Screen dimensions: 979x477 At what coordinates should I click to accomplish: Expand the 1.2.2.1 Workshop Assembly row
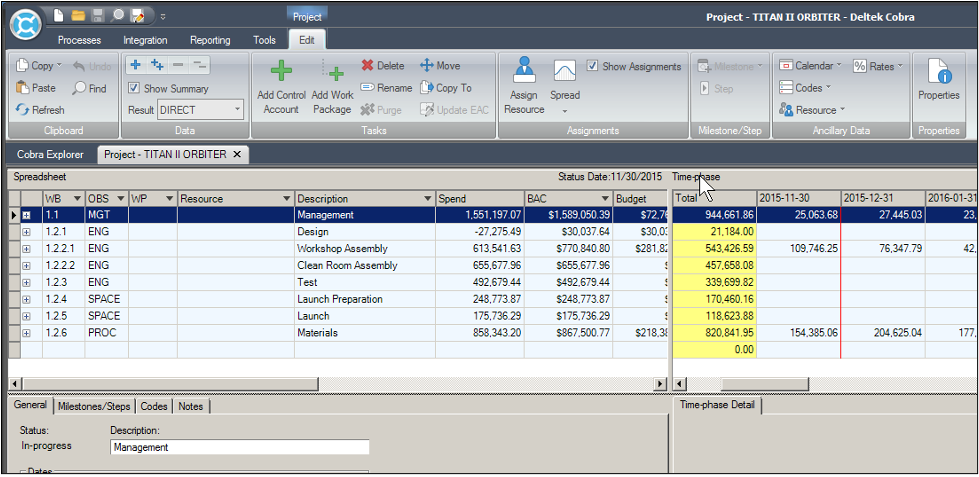(26, 248)
